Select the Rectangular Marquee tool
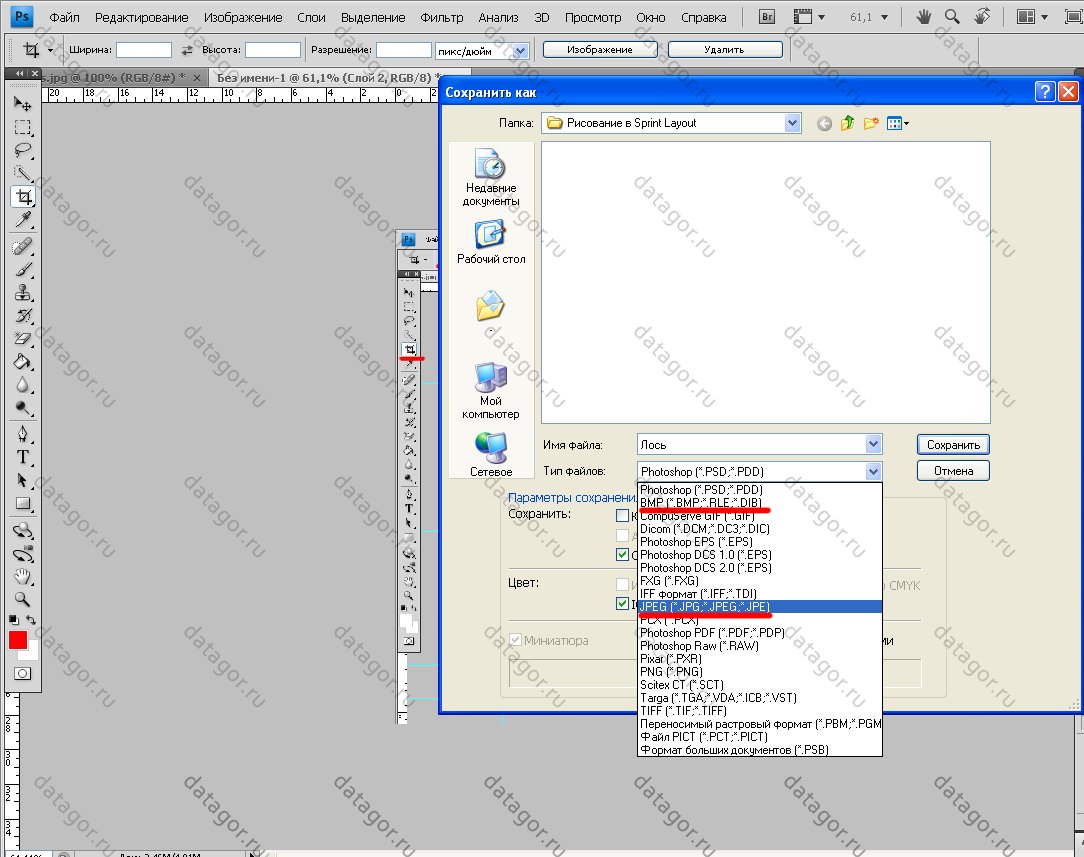This screenshot has height=857, width=1084. pos(23,127)
